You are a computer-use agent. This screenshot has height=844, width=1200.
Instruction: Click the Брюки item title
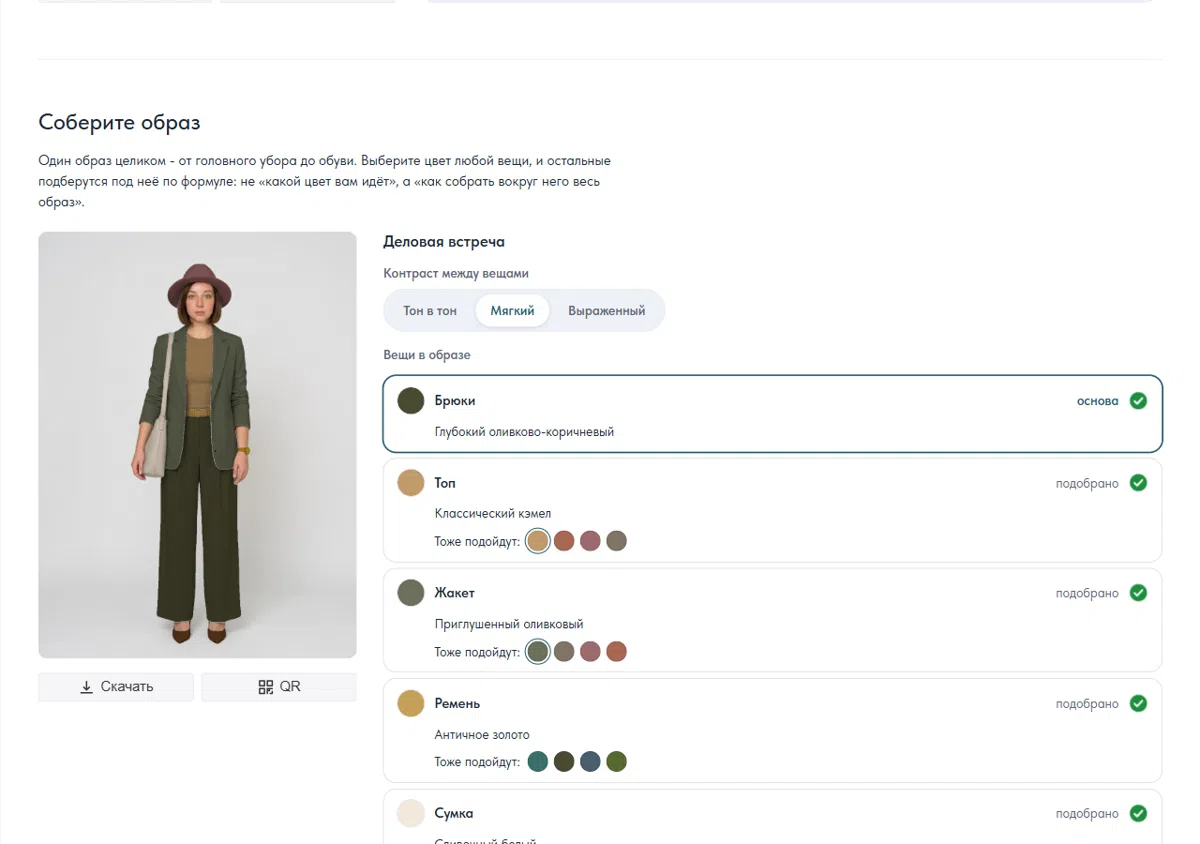(x=455, y=401)
